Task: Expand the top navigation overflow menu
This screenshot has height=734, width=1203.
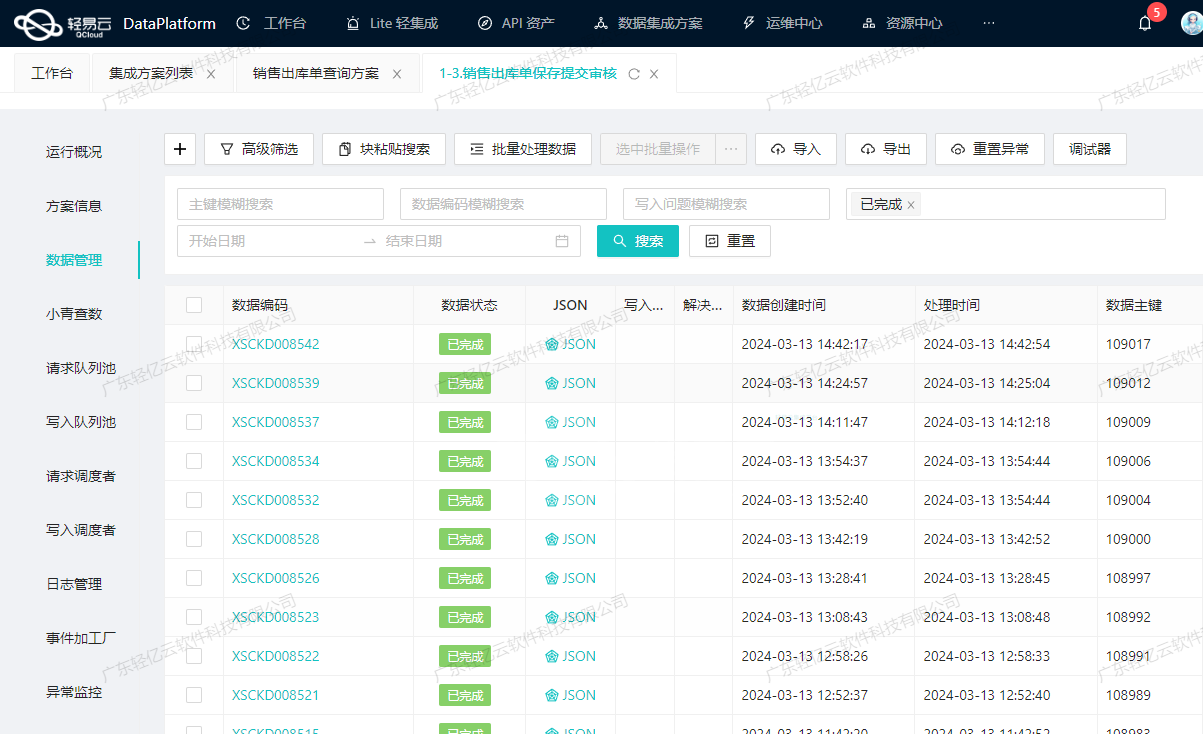Action: pyautogui.click(x=989, y=22)
